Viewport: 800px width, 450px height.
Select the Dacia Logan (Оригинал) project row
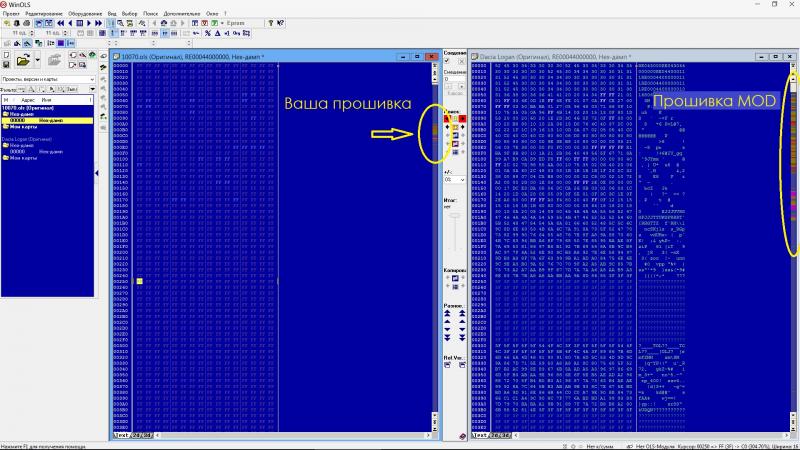pyautogui.click(x=47, y=139)
